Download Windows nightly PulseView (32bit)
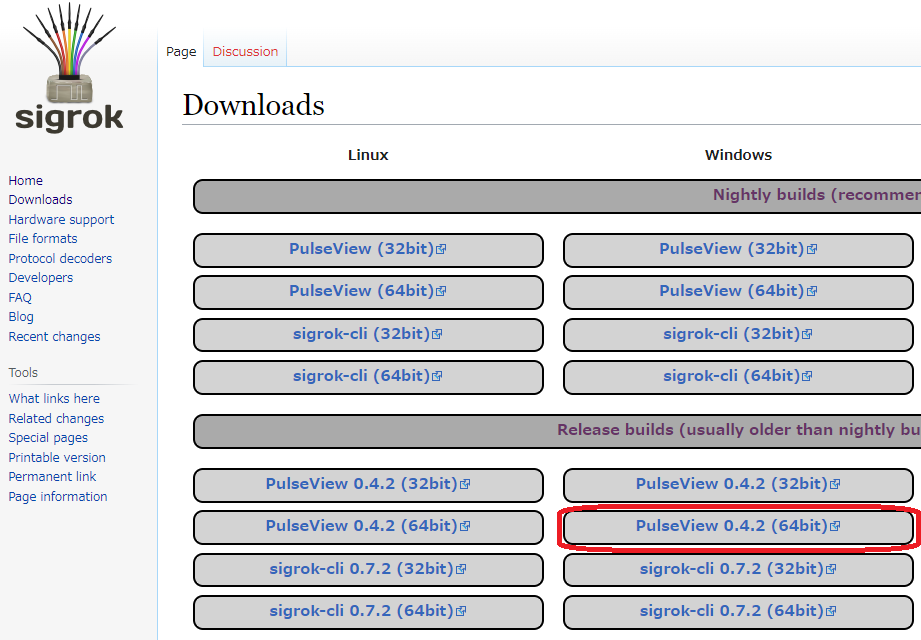This screenshot has width=921, height=640. click(x=738, y=249)
